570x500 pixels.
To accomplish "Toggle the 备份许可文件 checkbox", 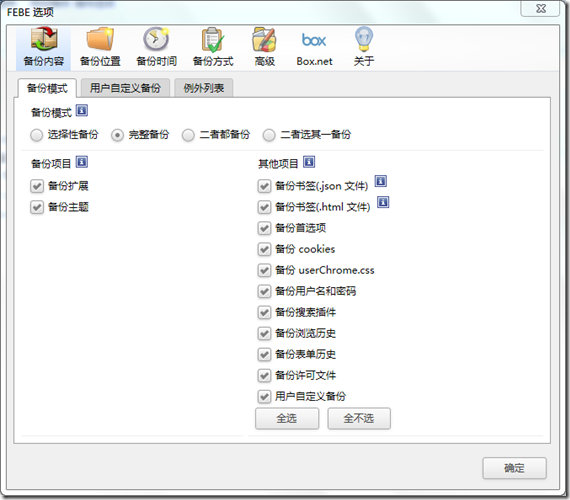I will click(x=264, y=376).
